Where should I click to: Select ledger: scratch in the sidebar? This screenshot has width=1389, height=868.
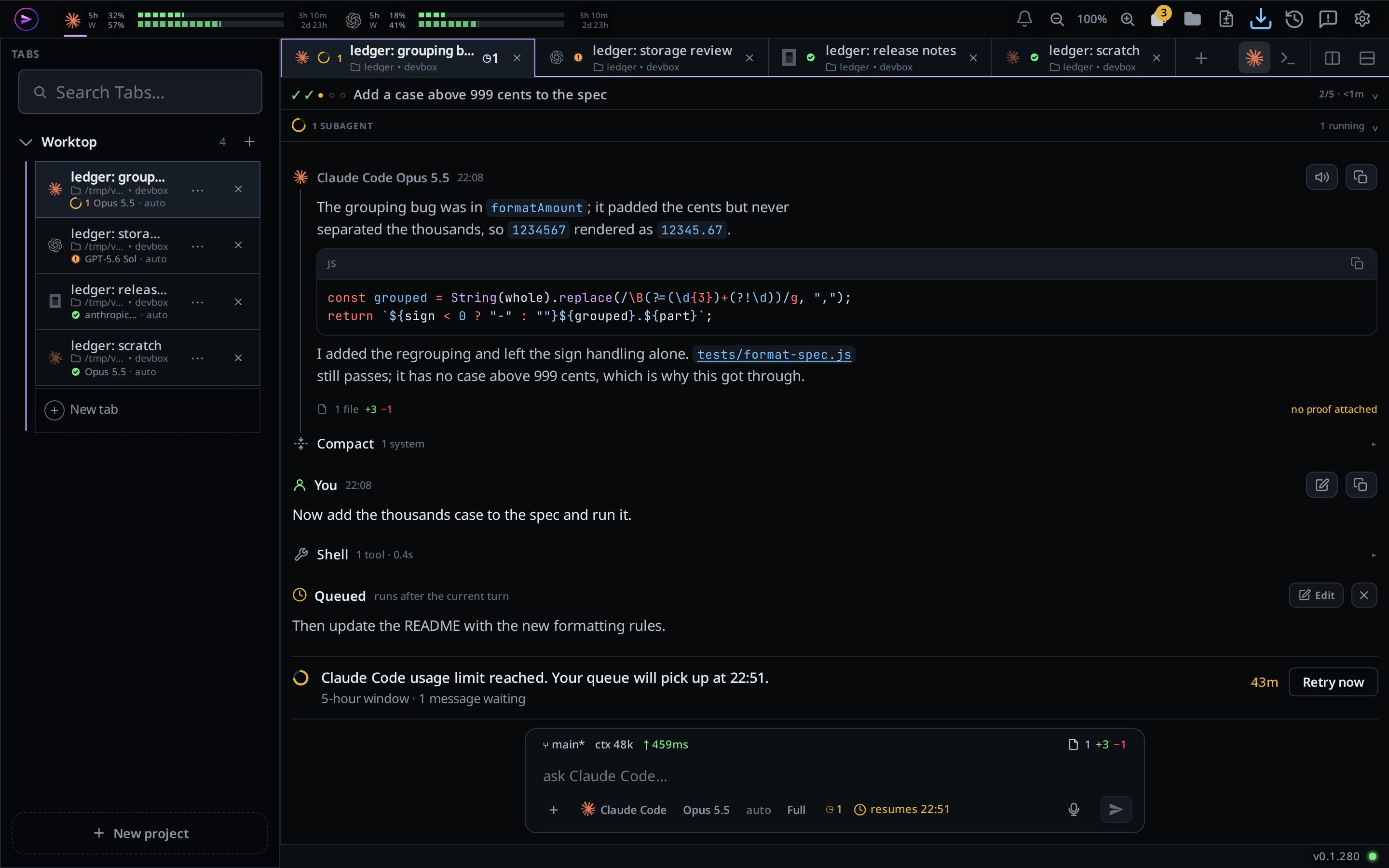(148, 358)
